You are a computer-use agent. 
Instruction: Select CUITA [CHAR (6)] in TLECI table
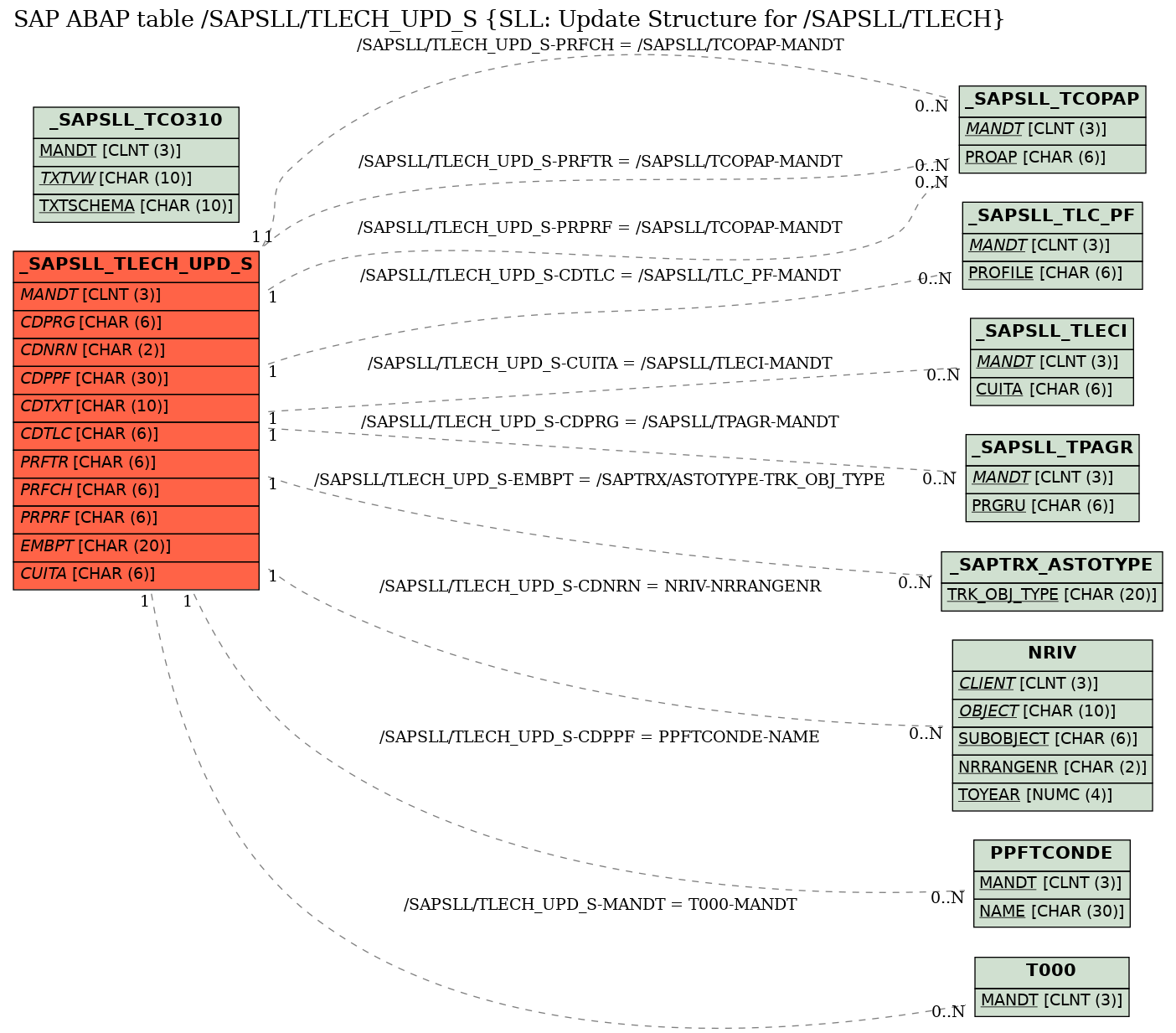click(x=1052, y=390)
